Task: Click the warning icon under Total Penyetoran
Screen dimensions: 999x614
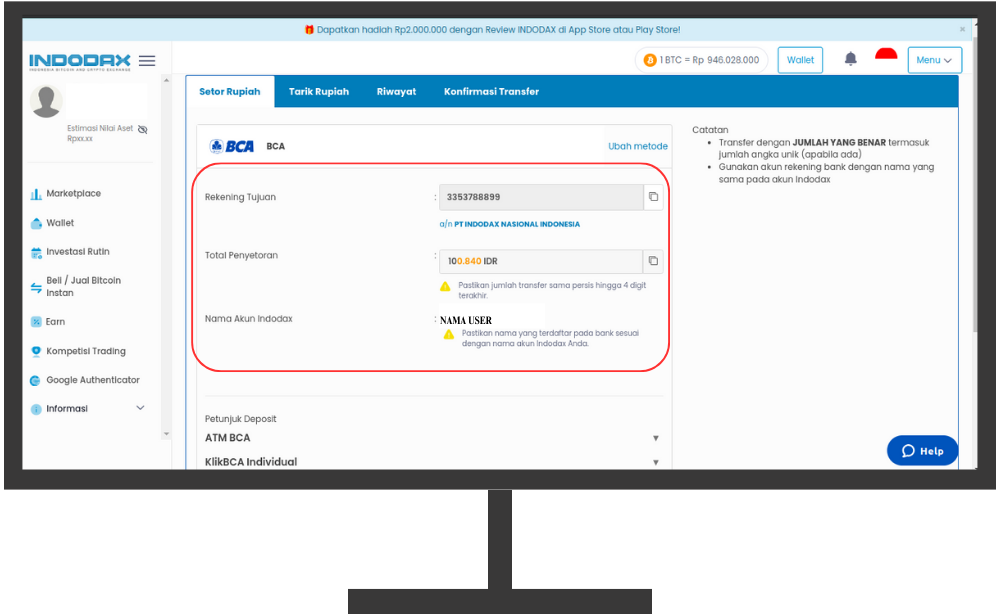Action: [445, 287]
